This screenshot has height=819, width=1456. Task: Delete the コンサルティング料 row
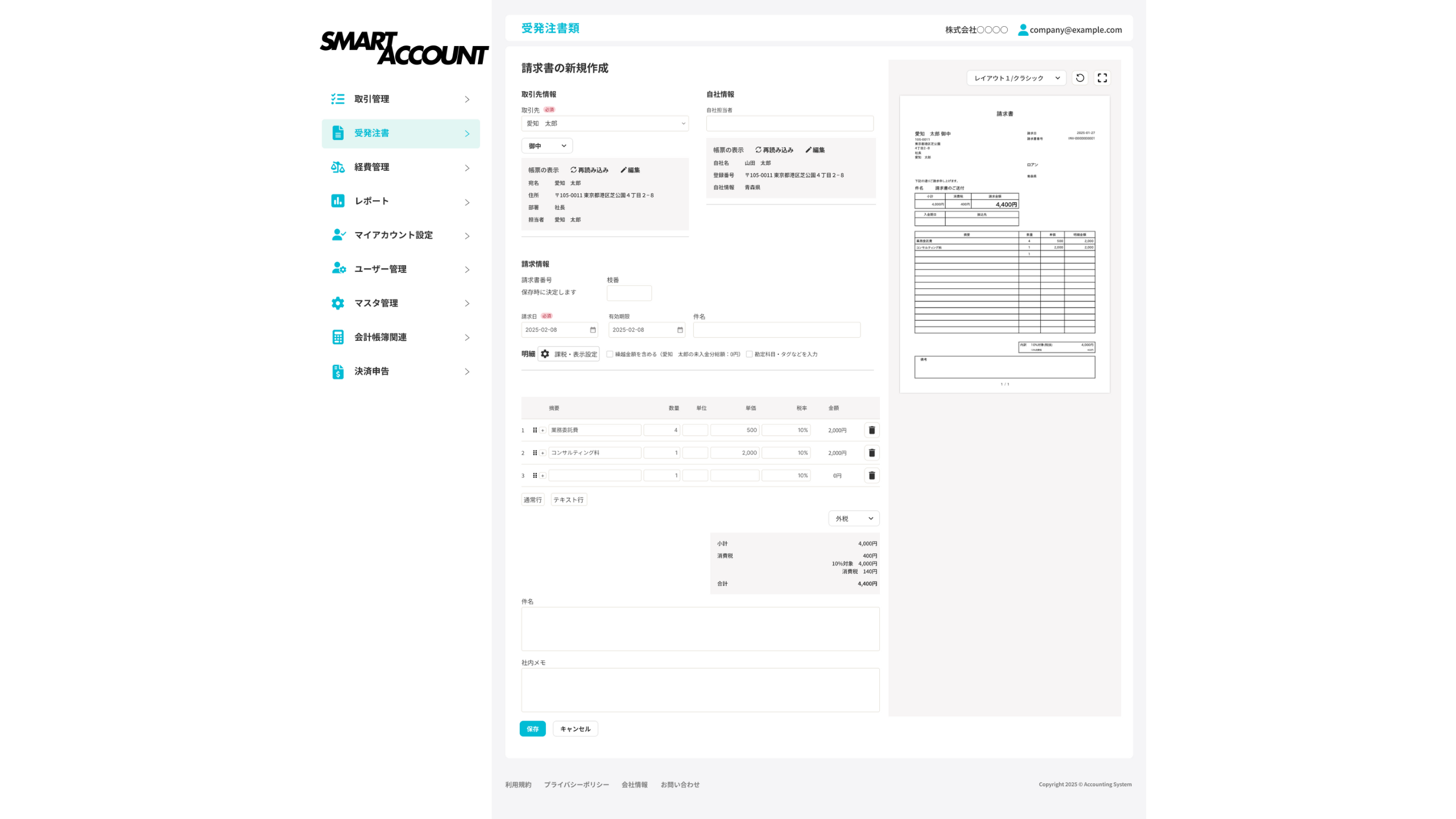[871, 453]
